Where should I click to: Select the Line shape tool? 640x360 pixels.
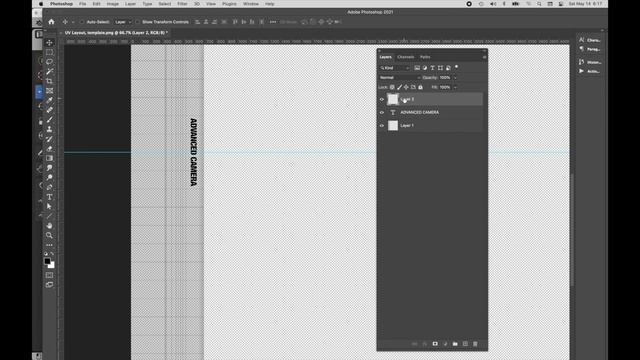pyautogui.click(x=49, y=216)
